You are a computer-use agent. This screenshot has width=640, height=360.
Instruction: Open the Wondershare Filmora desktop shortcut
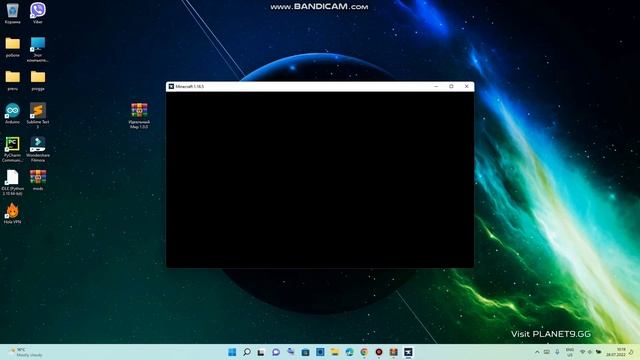point(38,149)
